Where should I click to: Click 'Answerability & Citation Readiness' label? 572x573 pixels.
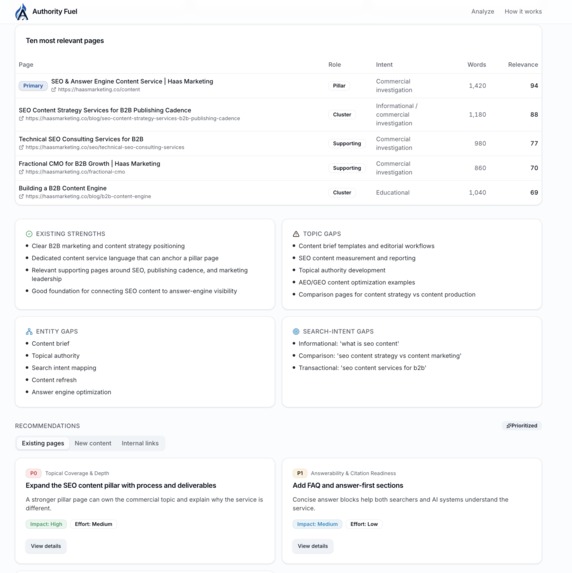[x=353, y=473]
